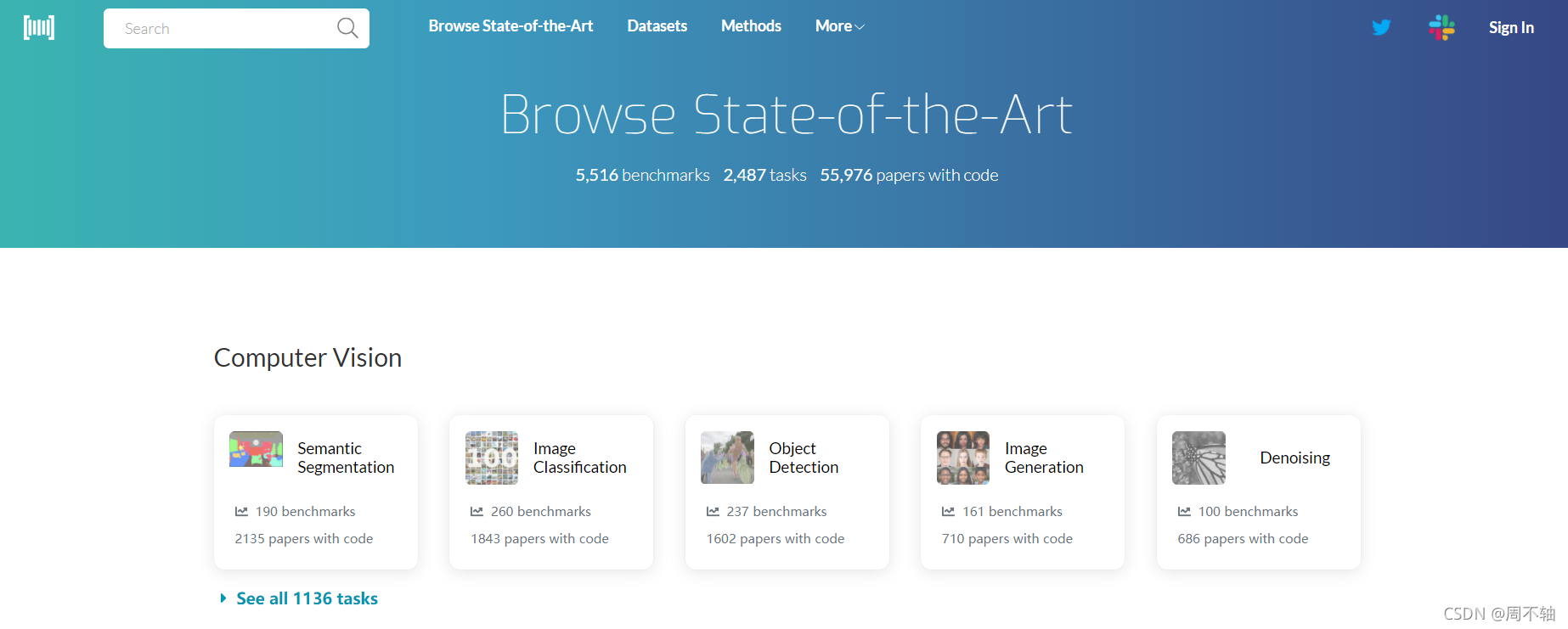Click '237 benchmarks' text
The width and height of the screenshot is (1568, 629).
point(776,511)
